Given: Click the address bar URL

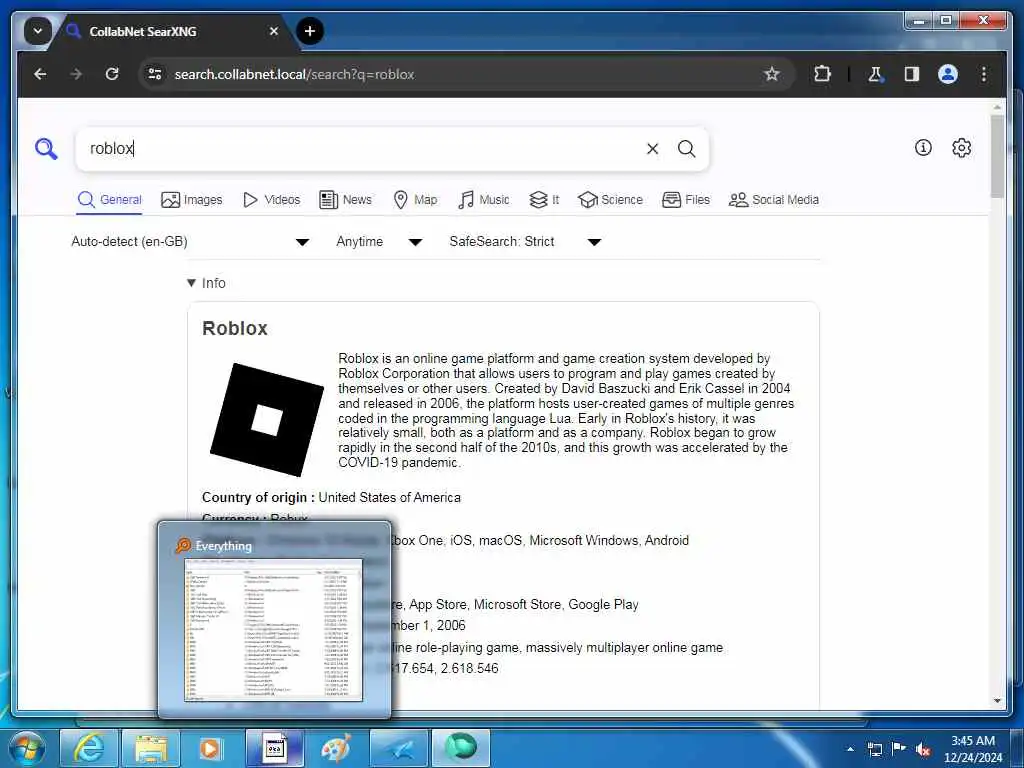Looking at the screenshot, I should click(x=295, y=74).
